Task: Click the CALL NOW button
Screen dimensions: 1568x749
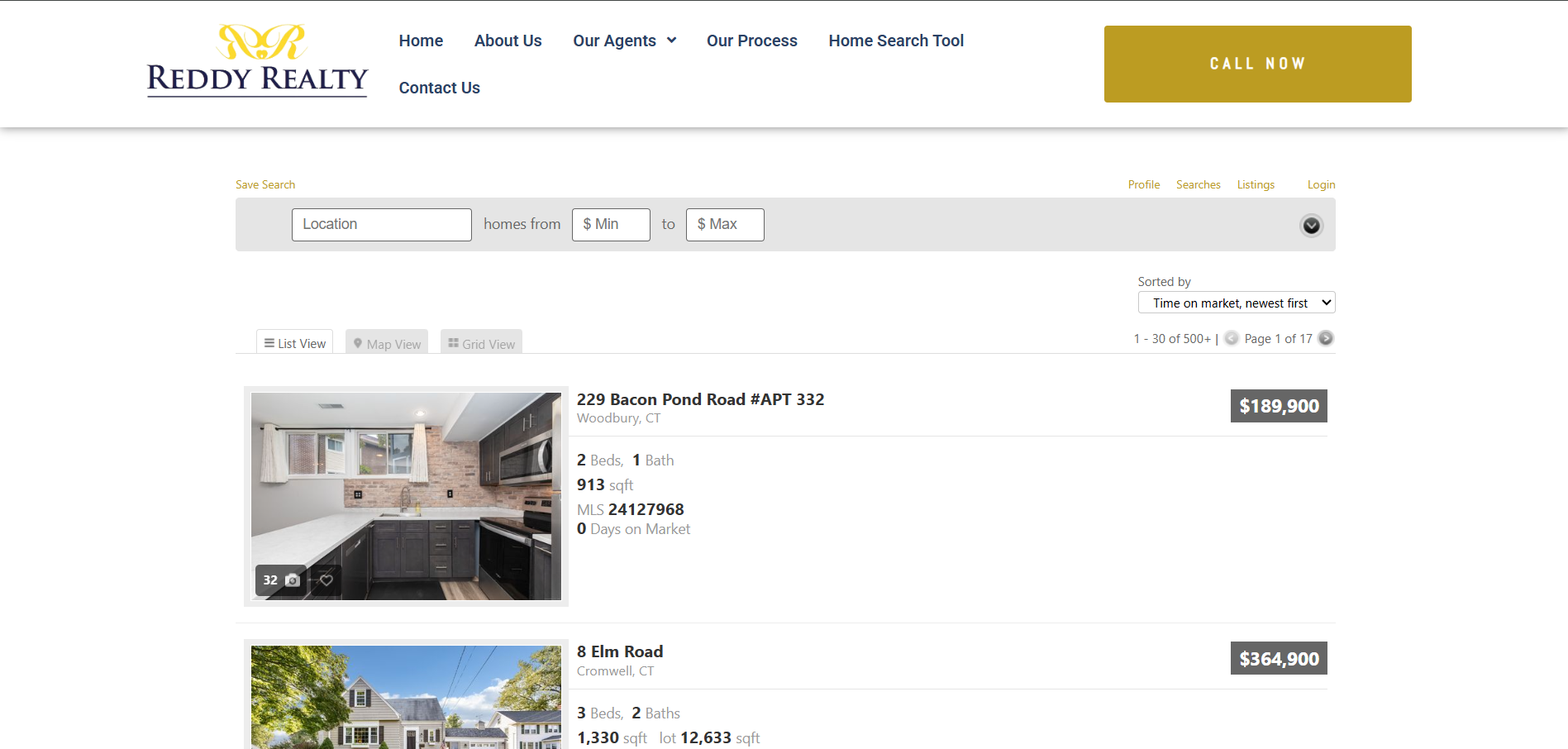Action: click(1257, 63)
